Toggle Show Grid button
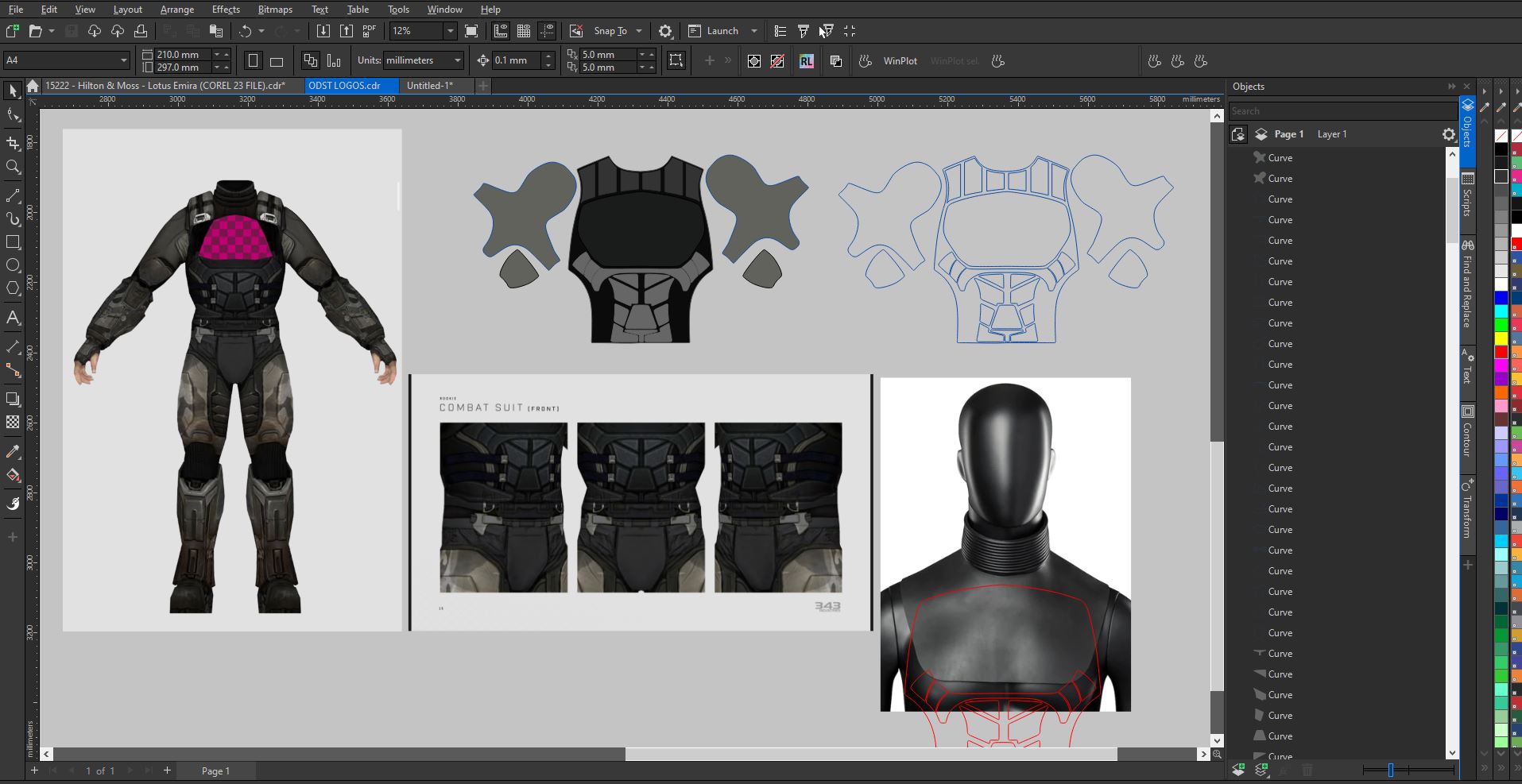 [524, 31]
